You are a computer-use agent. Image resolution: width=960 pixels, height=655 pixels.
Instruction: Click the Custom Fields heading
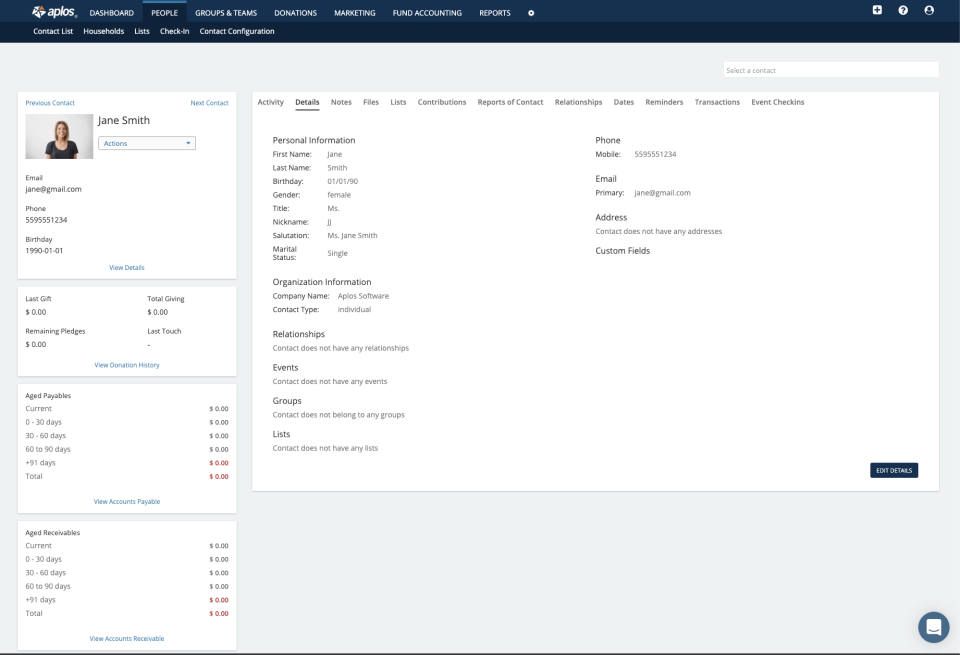pos(623,251)
